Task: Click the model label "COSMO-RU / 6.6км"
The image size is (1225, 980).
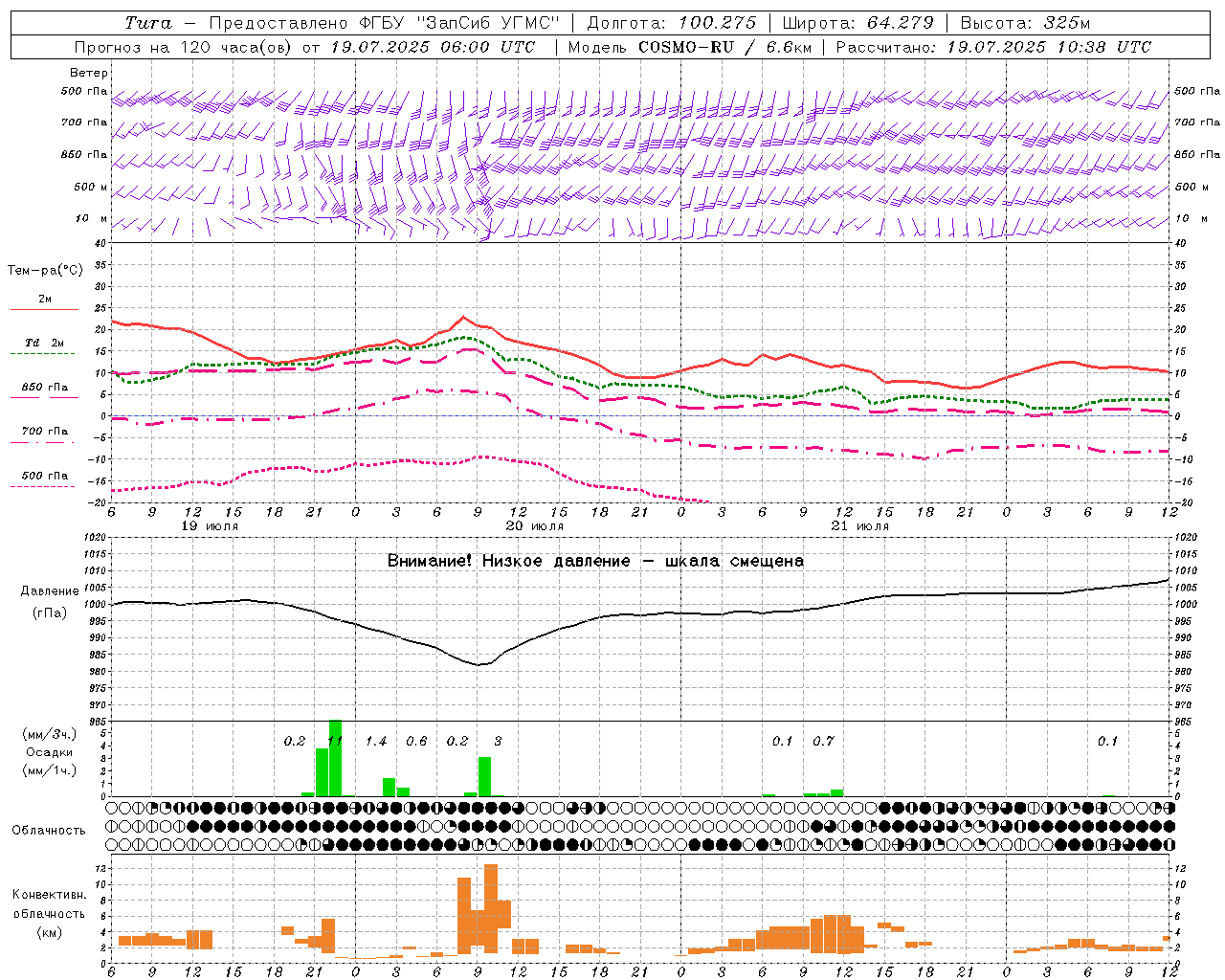Action: [724, 47]
